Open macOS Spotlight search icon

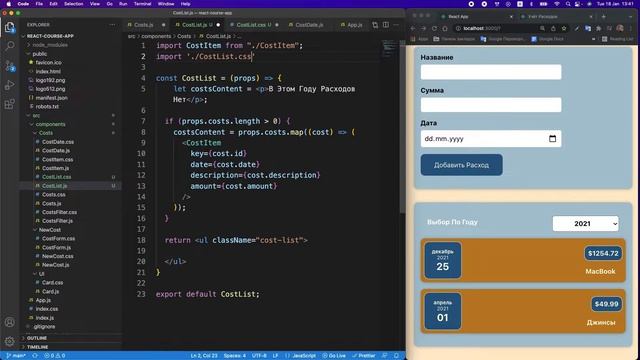(x=568, y=4)
